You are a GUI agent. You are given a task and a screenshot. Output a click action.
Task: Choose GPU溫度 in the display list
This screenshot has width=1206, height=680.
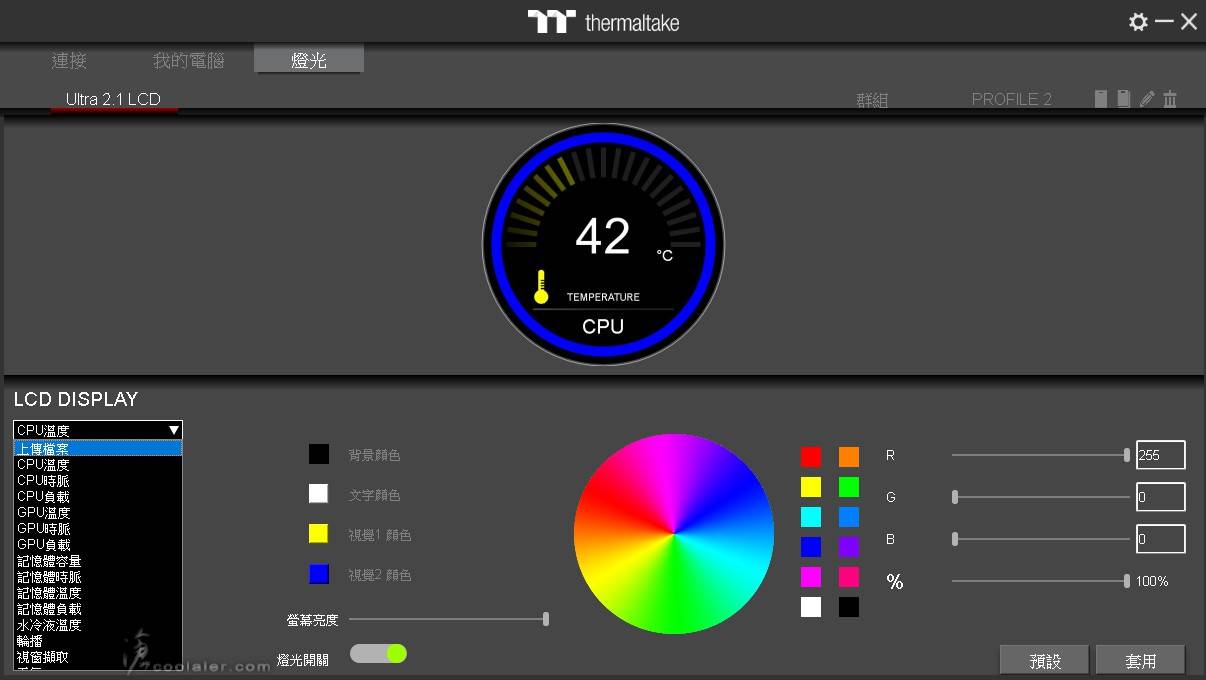44,513
